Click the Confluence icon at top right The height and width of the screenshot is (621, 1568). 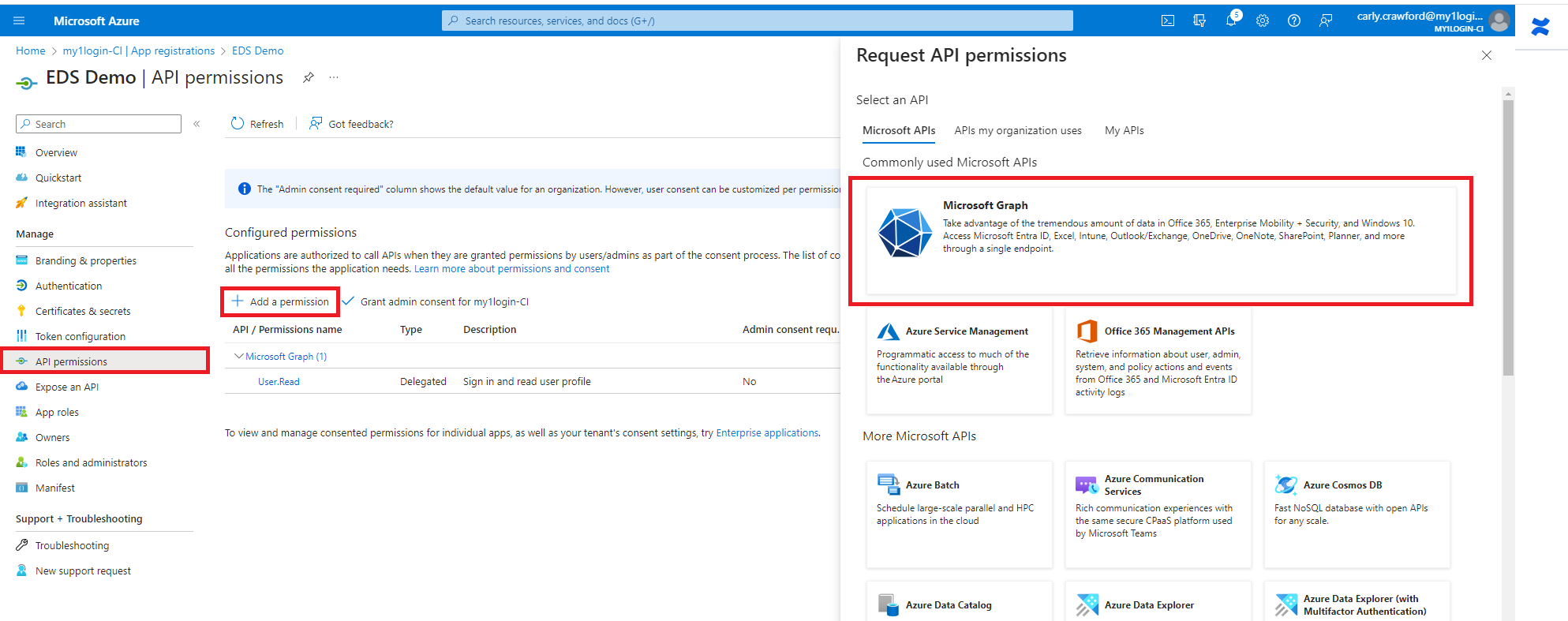pyautogui.click(x=1540, y=27)
